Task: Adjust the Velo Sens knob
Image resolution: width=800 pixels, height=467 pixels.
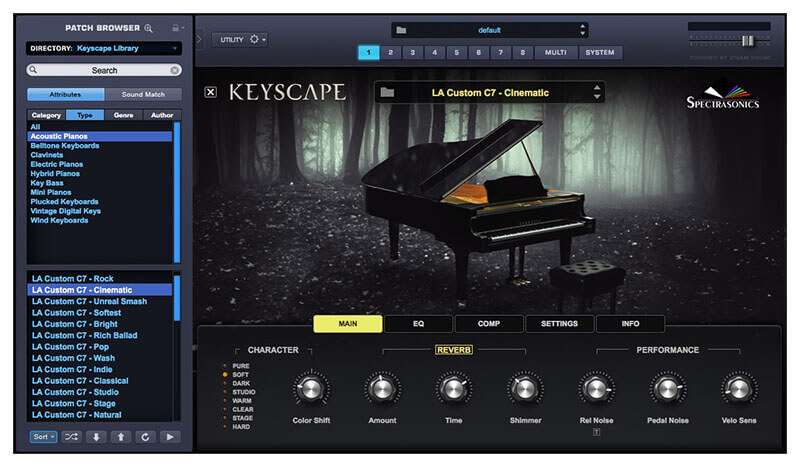Action: tap(739, 390)
